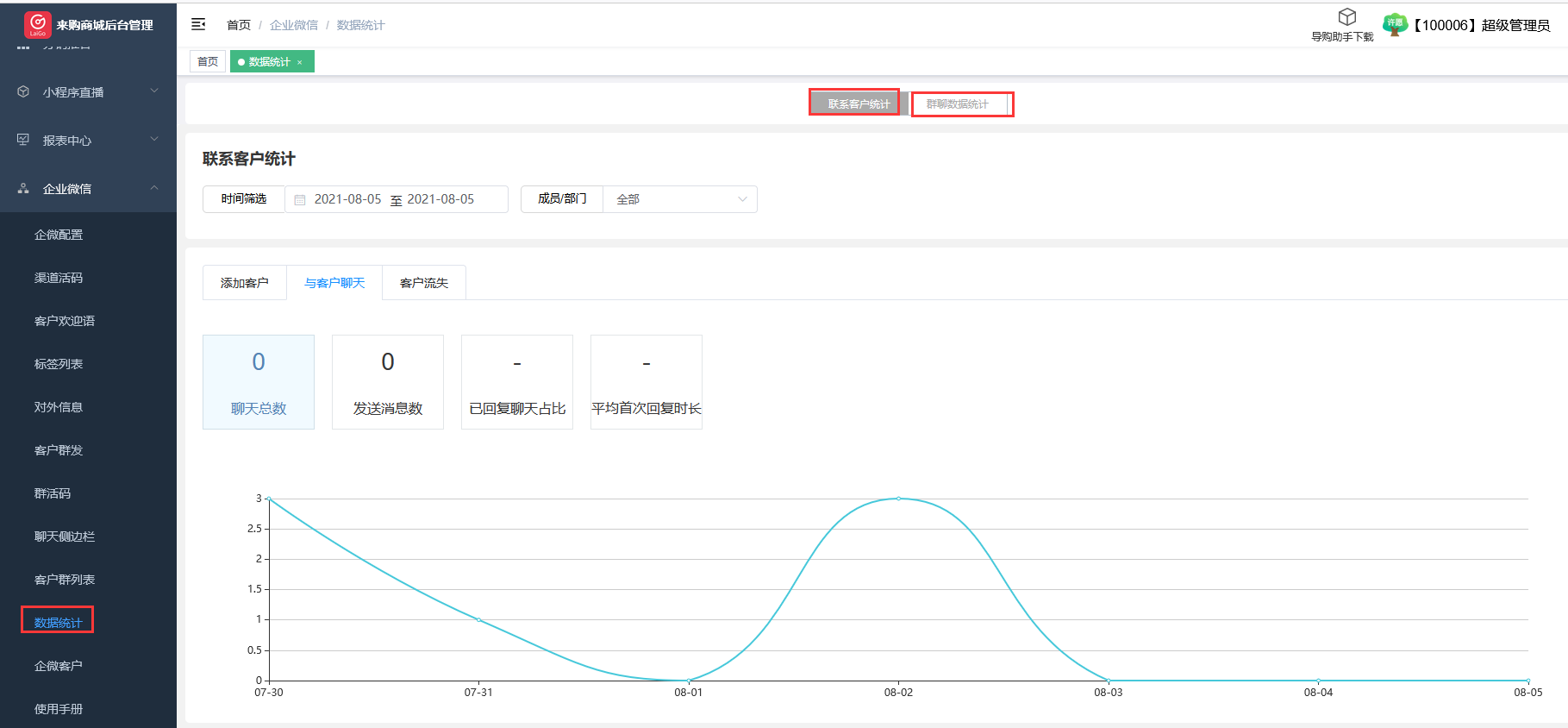Close the 数据统计 tab with x
This screenshot has height=728, width=1568.
300,62
